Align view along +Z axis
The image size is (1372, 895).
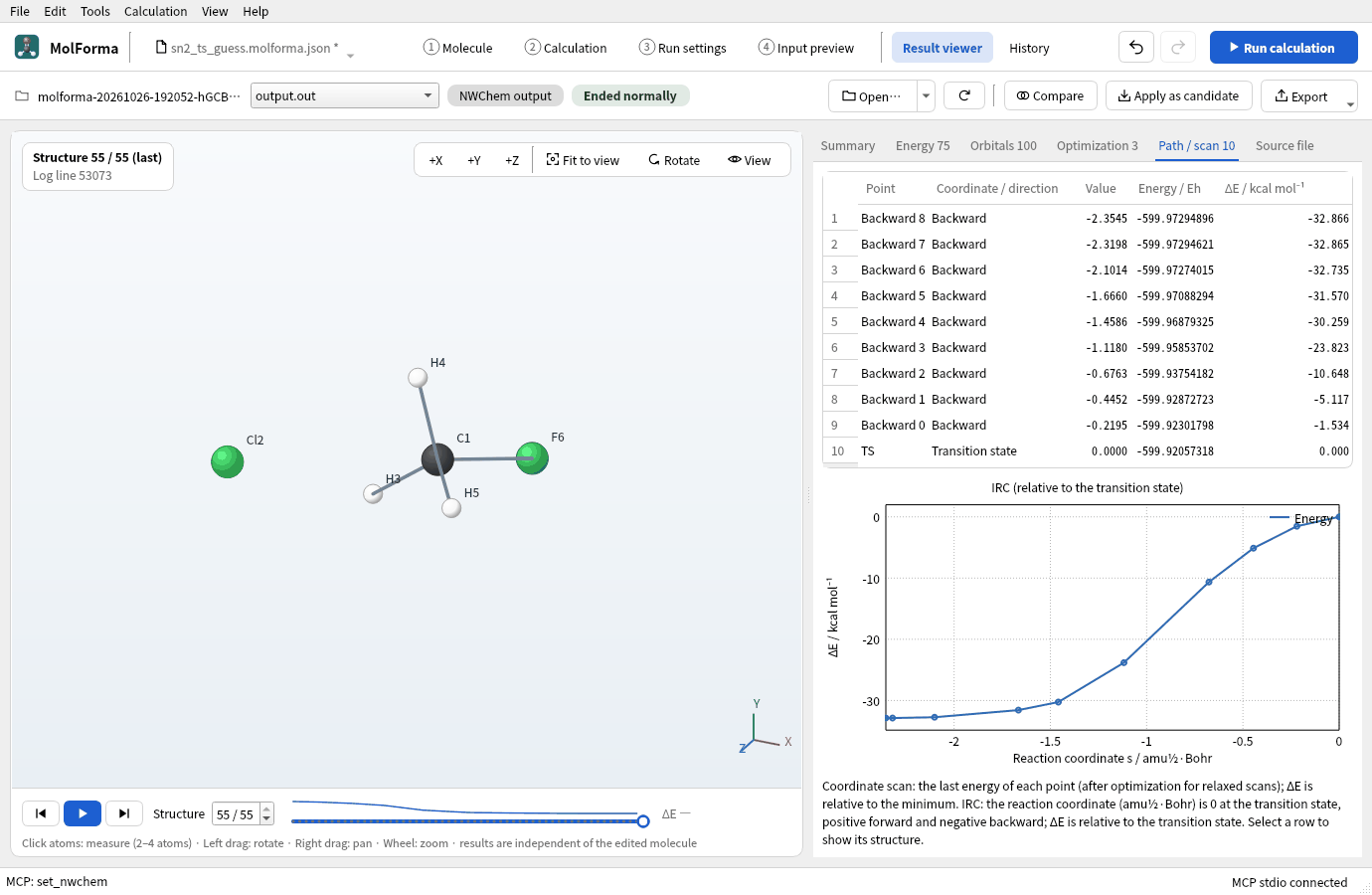[x=512, y=160]
